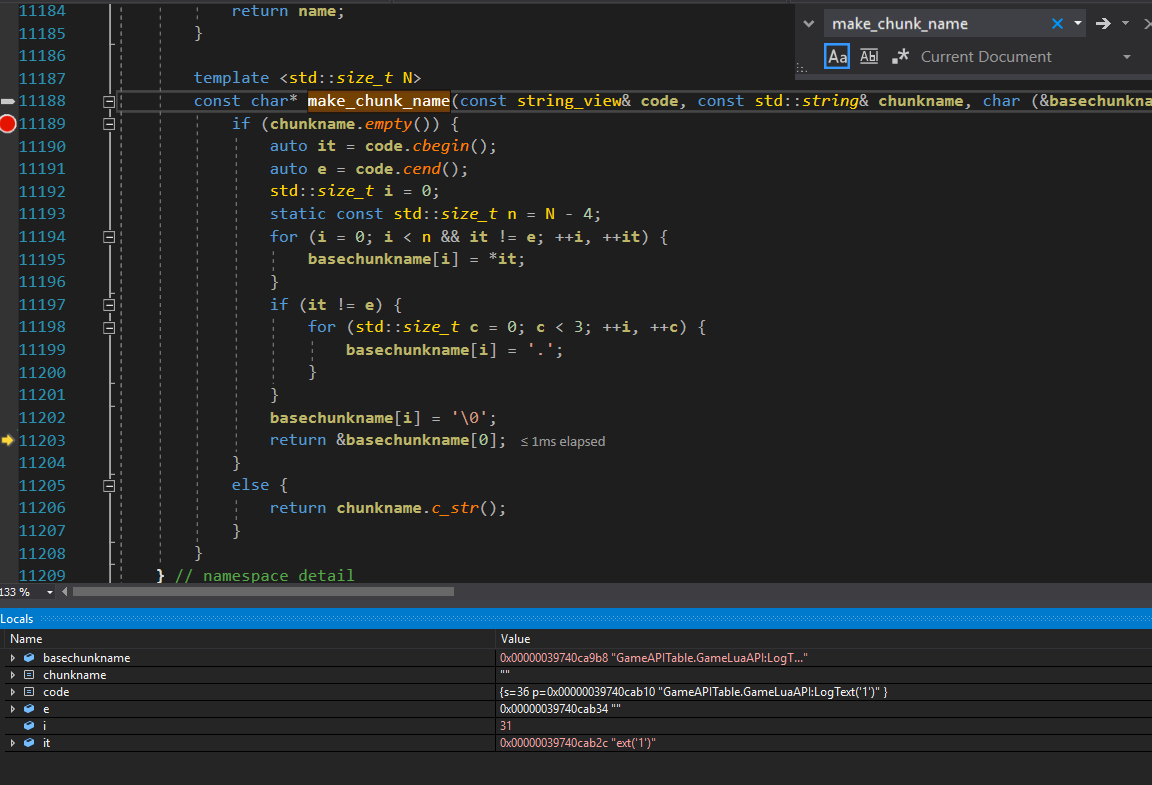The image size is (1152, 785).
Task: Click the red breakpoint on line 11189
Action: (x=8, y=124)
